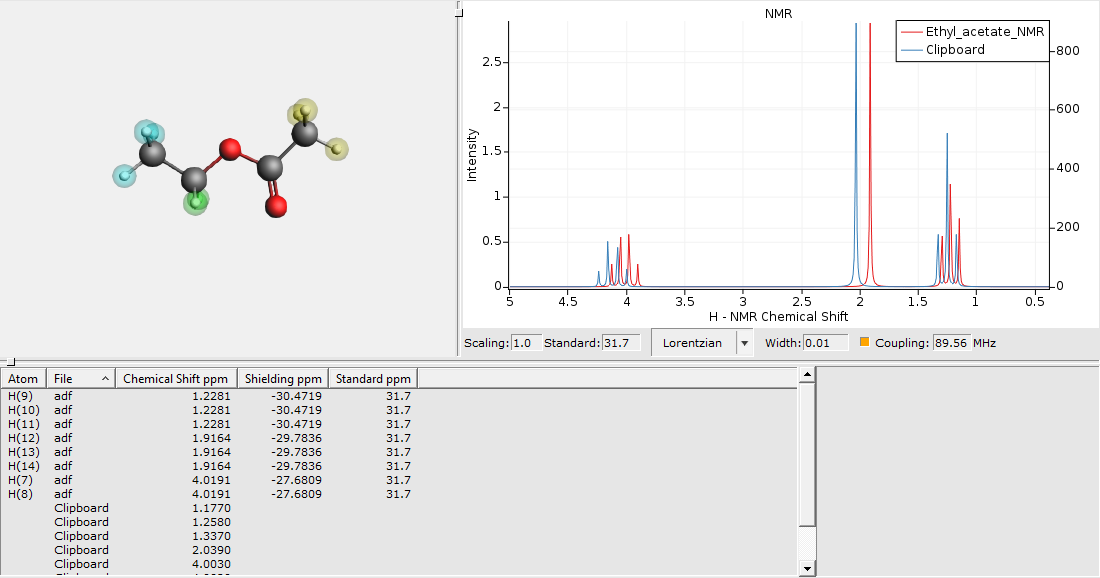Click the Coupling frequency field
The width and height of the screenshot is (1100, 578).
[x=951, y=343]
